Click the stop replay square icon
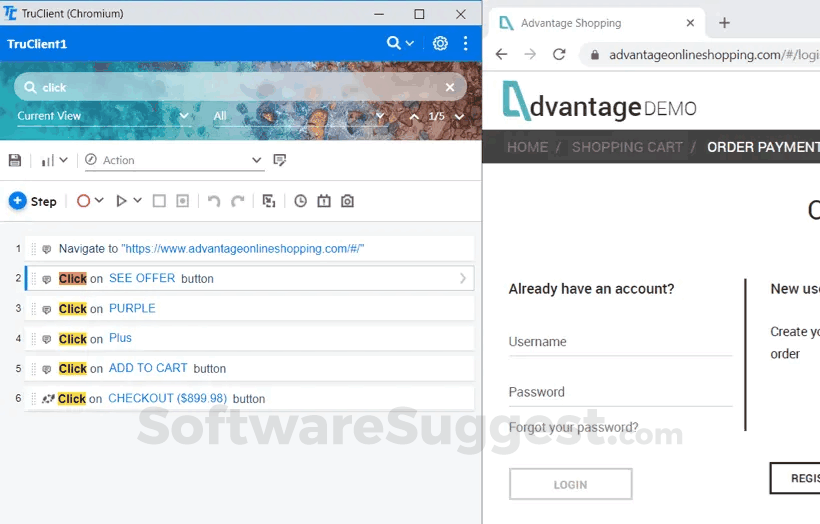 coord(159,201)
